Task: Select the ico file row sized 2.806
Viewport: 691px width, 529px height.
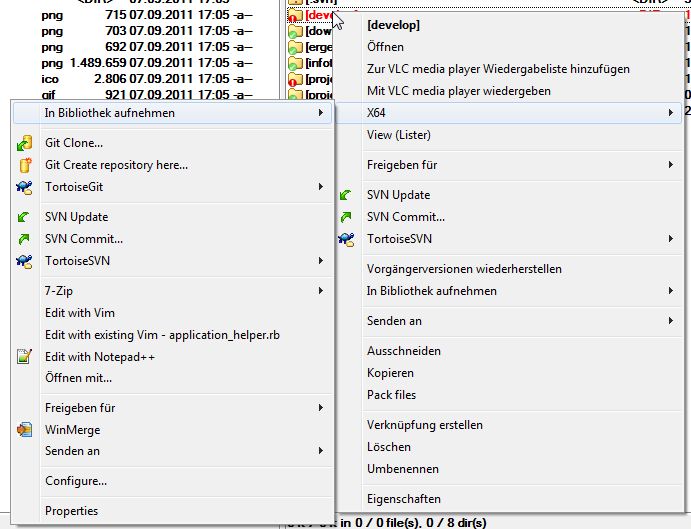Action: click(x=147, y=78)
